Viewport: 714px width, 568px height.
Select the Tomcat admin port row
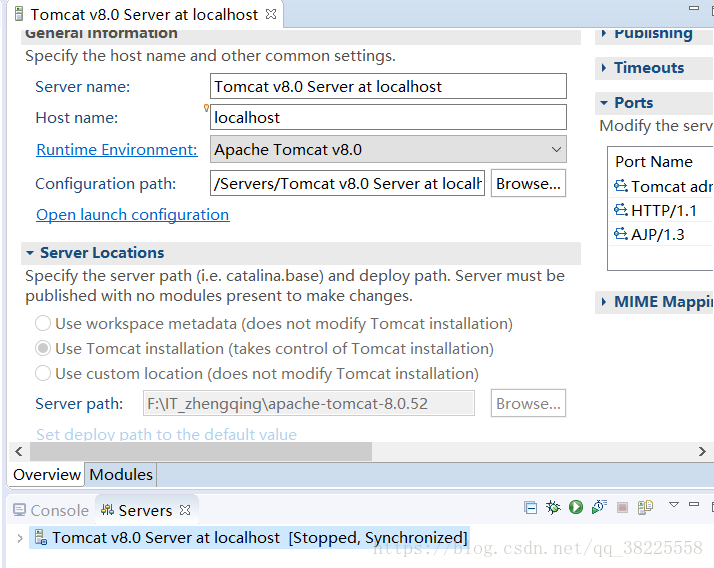662,186
